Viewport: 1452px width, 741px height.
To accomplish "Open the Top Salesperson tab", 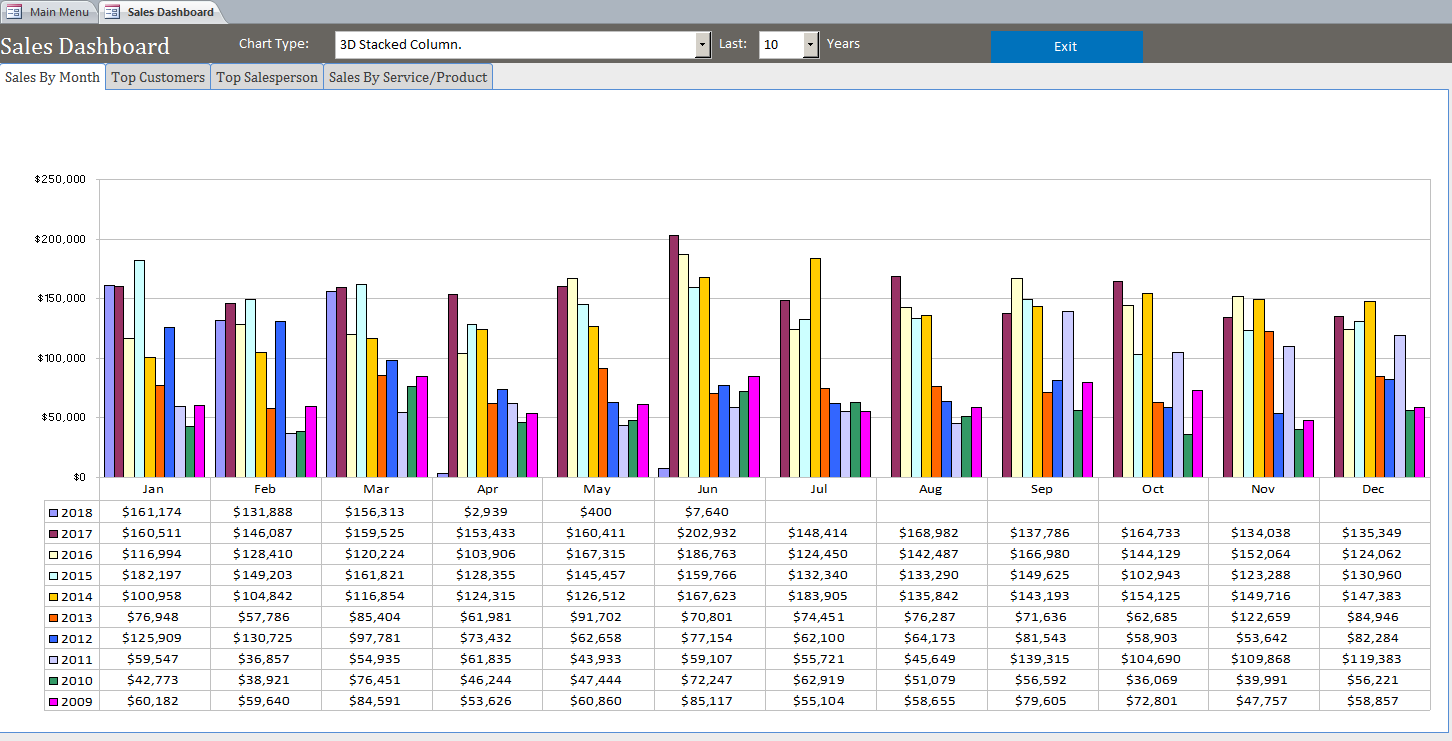I will pyautogui.click(x=267, y=77).
